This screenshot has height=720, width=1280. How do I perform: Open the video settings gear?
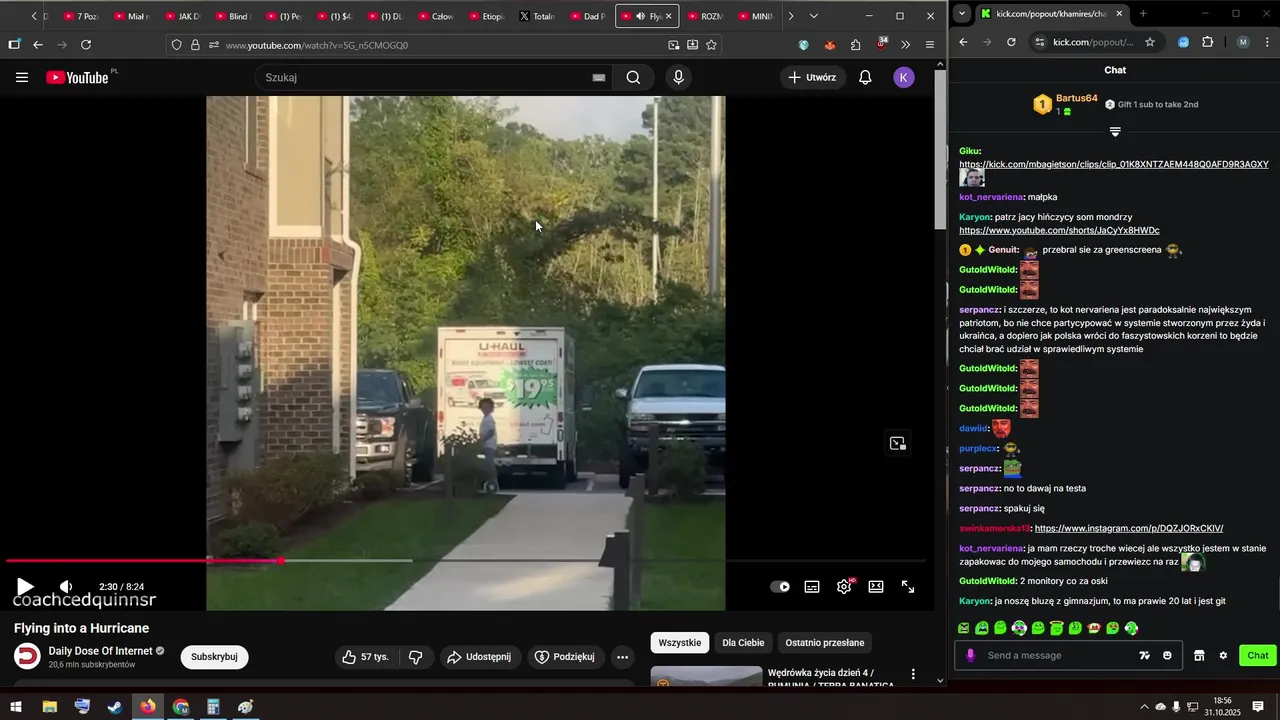(845, 587)
